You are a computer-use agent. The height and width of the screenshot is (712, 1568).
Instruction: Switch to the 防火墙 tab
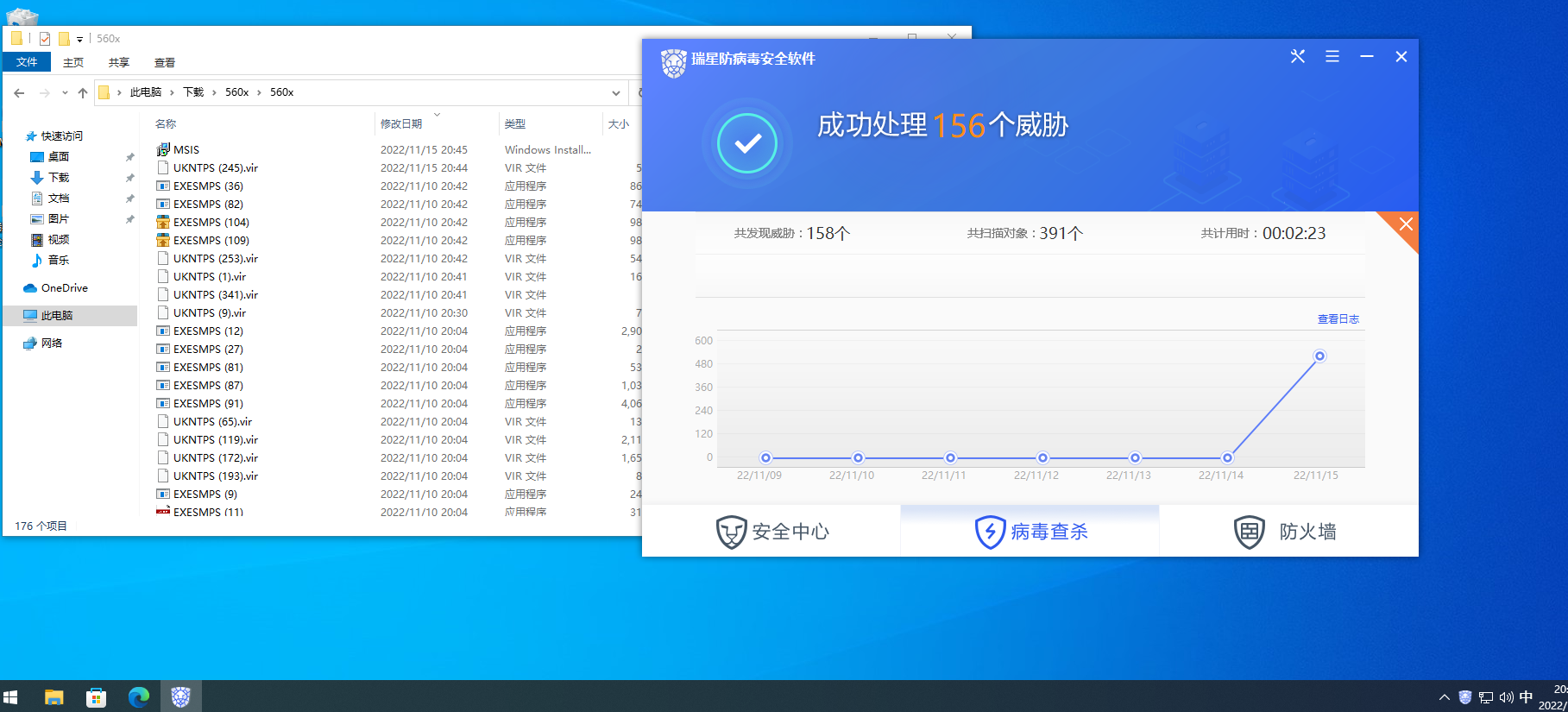[1288, 532]
